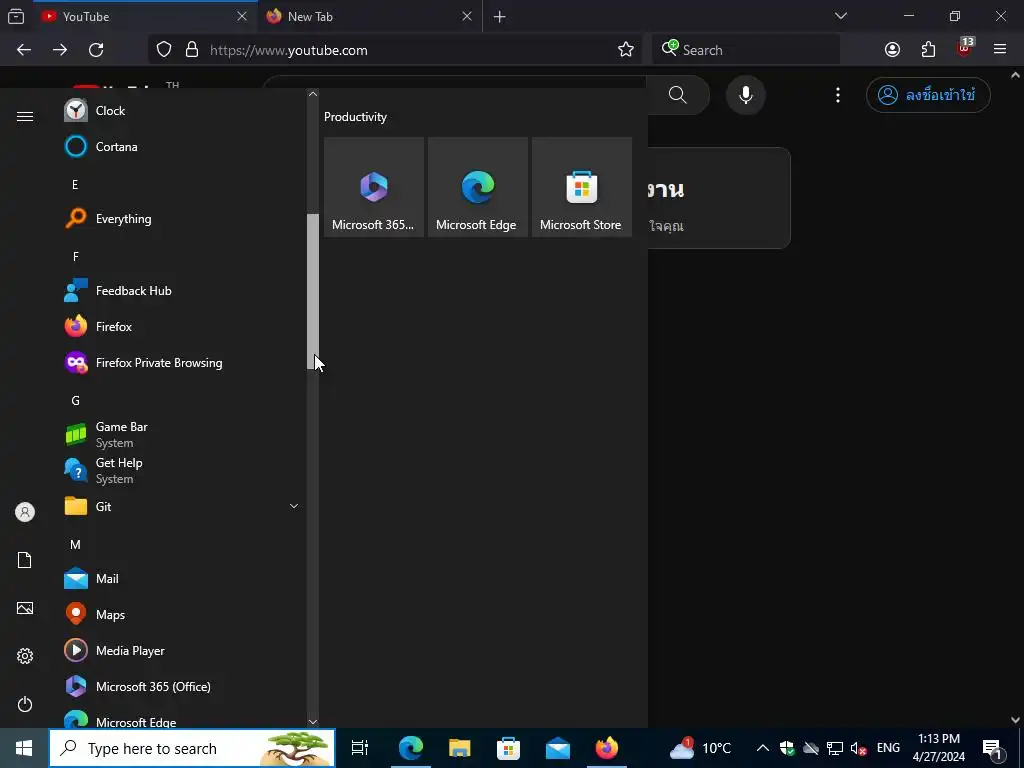Image resolution: width=1024 pixels, height=768 pixels.
Task: Open the Everything search app
Action: pyautogui.click(x=182, y=219)
